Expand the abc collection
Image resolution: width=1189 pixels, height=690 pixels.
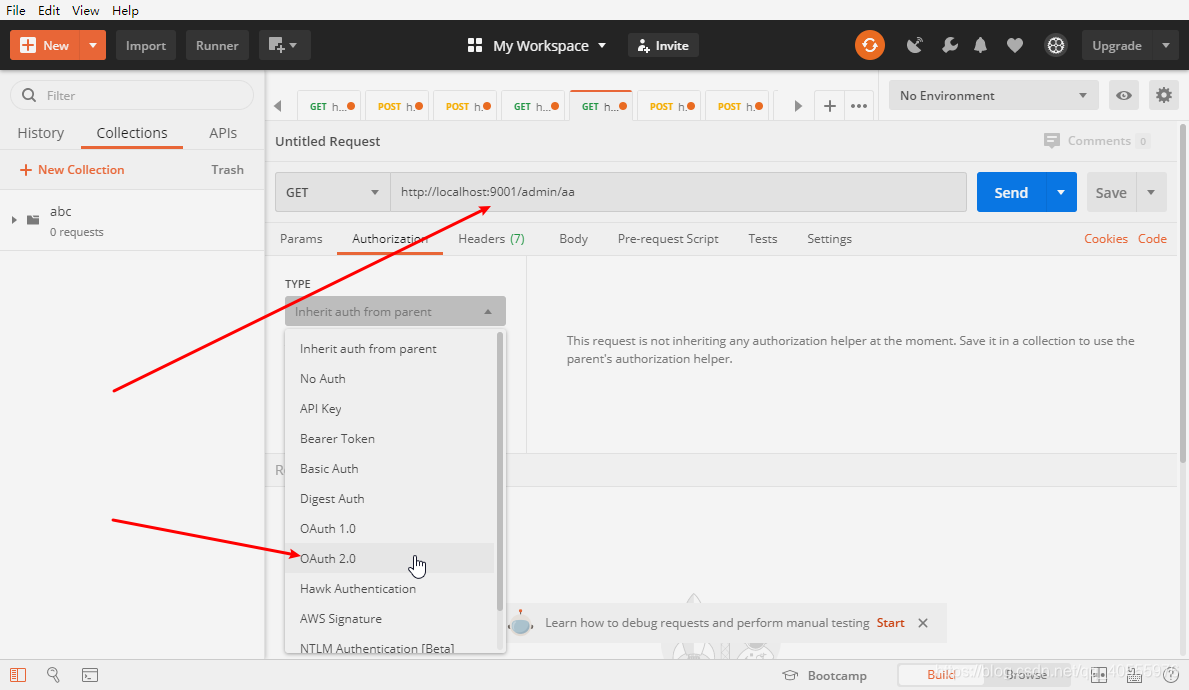coord(14,220)
